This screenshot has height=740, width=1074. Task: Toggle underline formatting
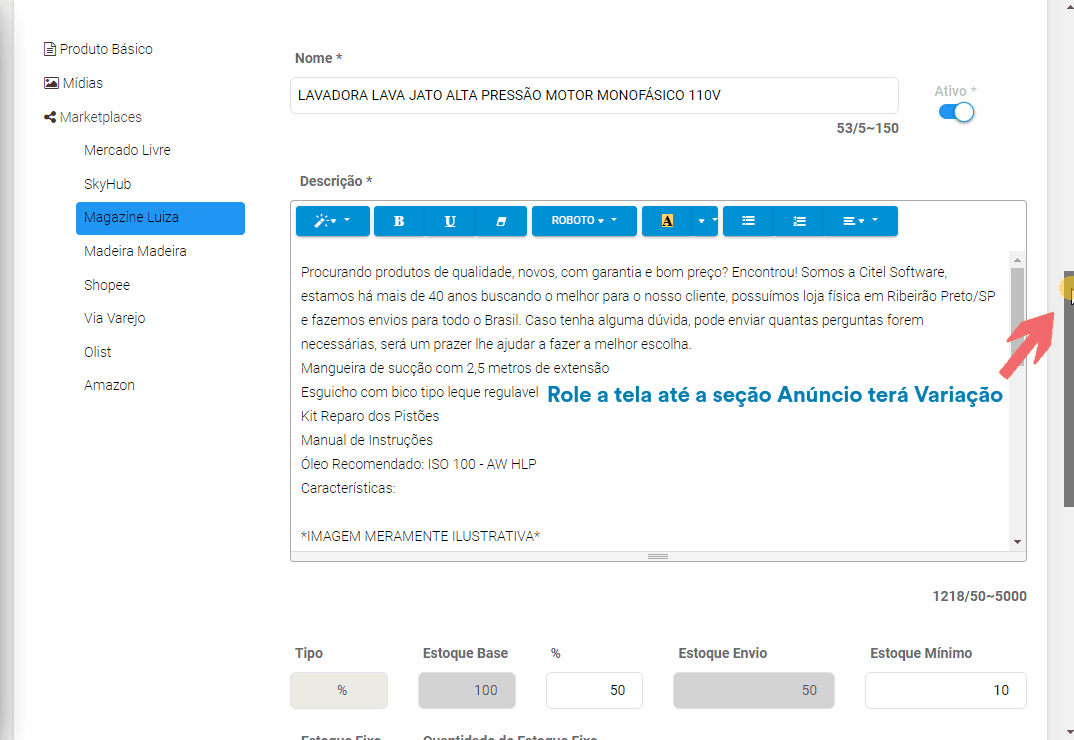(x=450, y=221)
